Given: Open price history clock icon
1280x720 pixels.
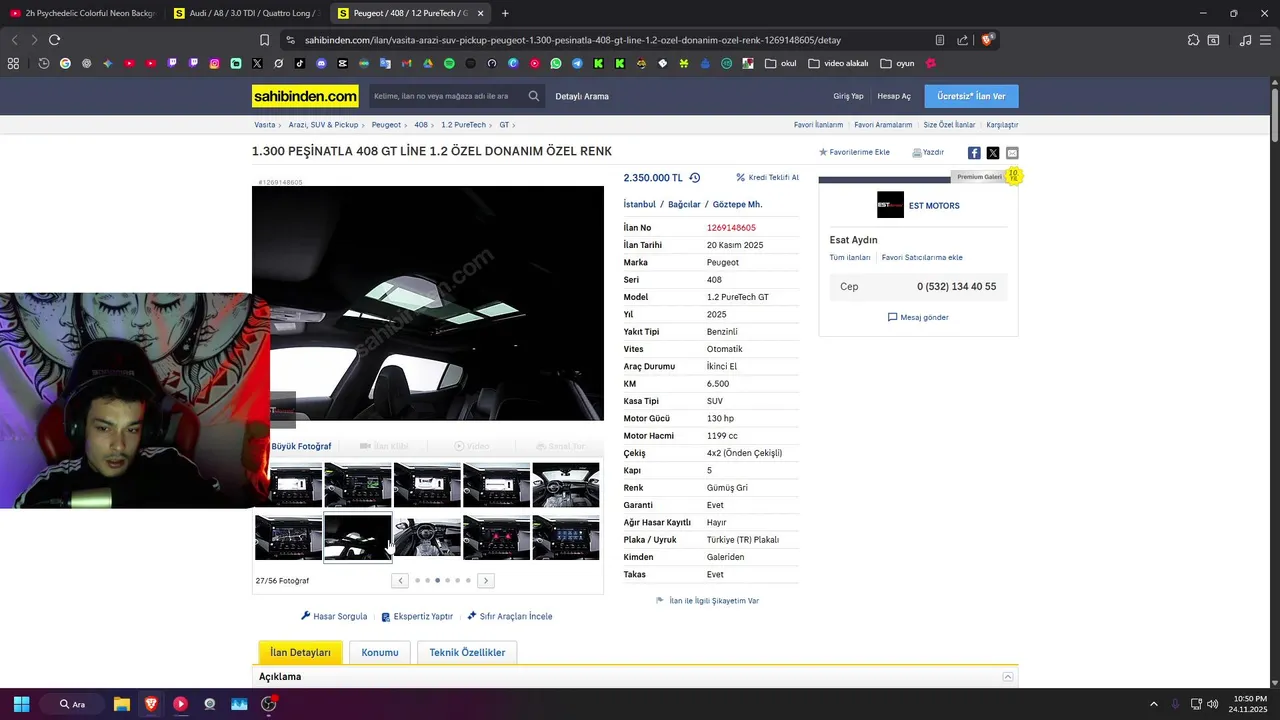Looking at the screenshot, I should click(695, 177).
